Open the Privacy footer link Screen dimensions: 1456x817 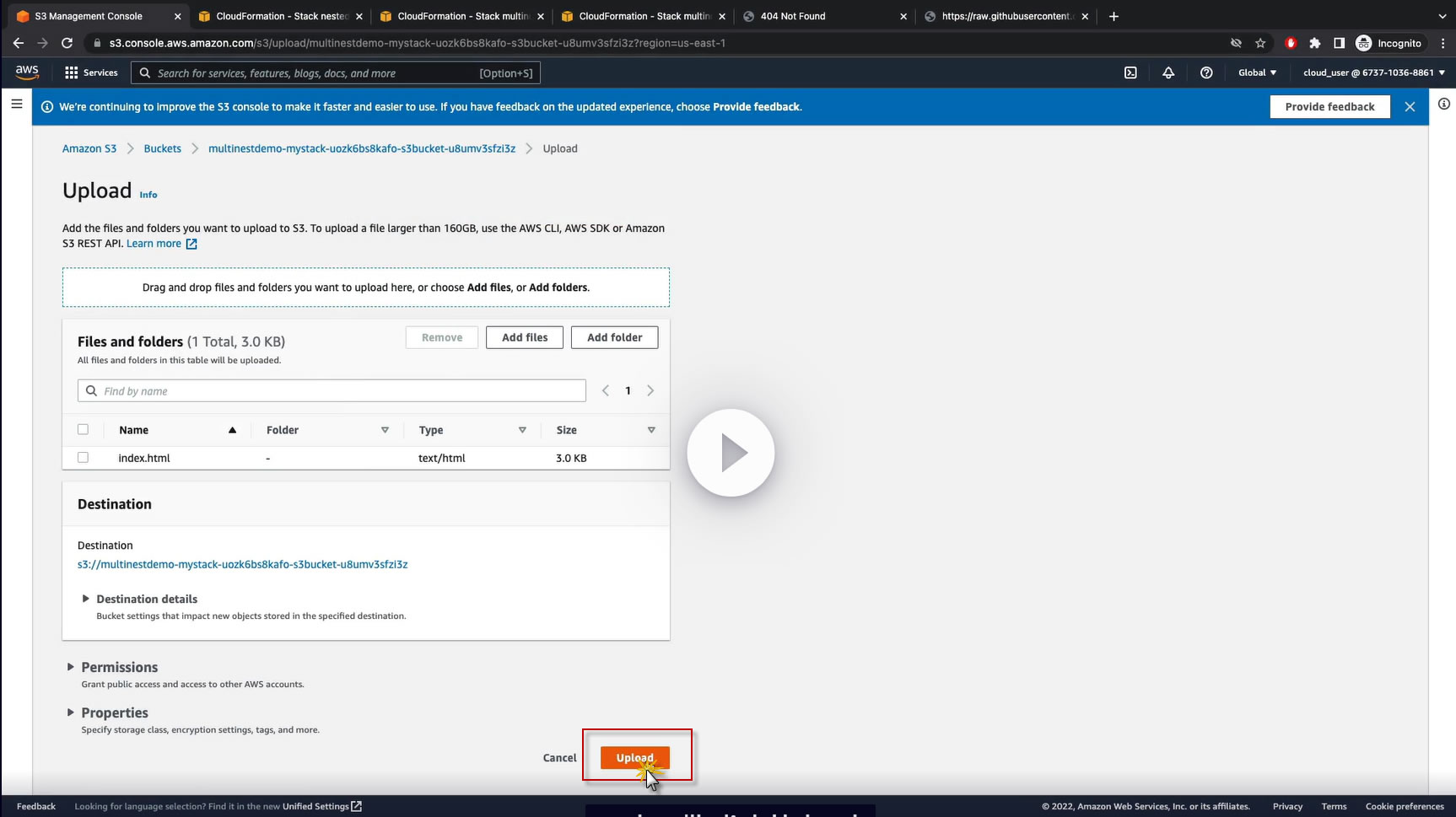(x=1287, y=806)
